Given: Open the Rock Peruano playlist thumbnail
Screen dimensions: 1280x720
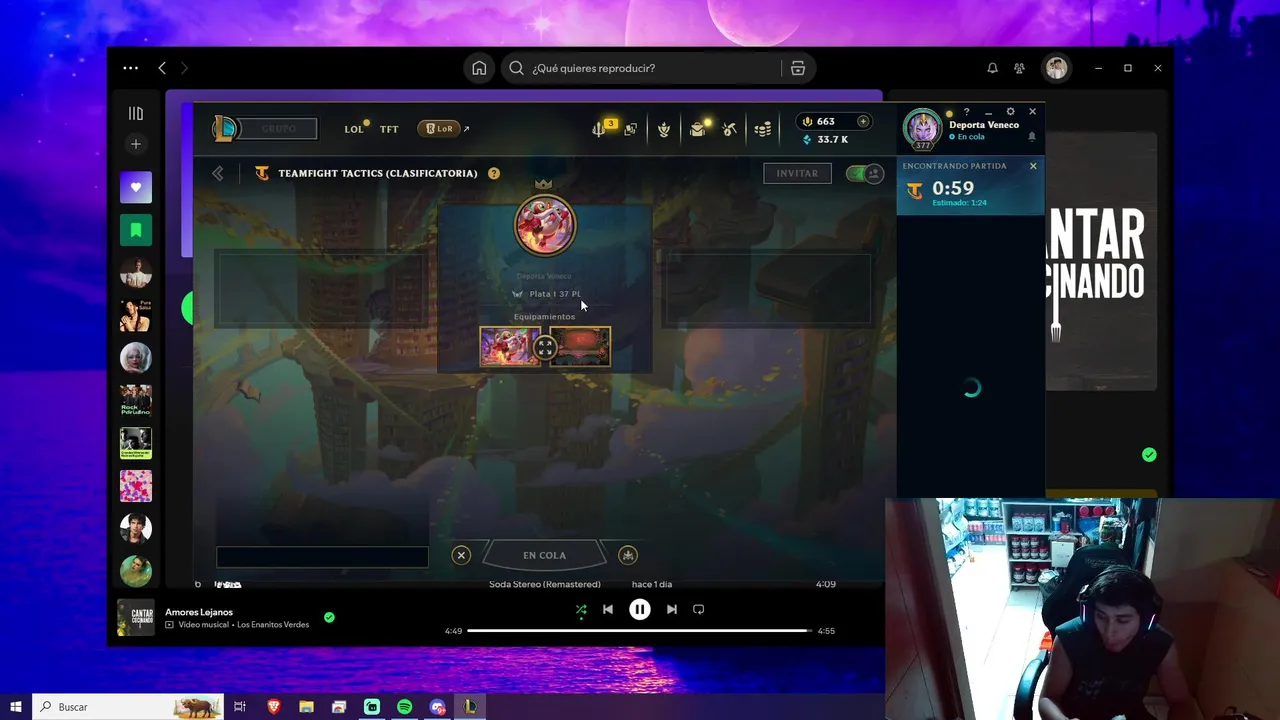Looking at the screenshot, I should [x=136, y=400].
